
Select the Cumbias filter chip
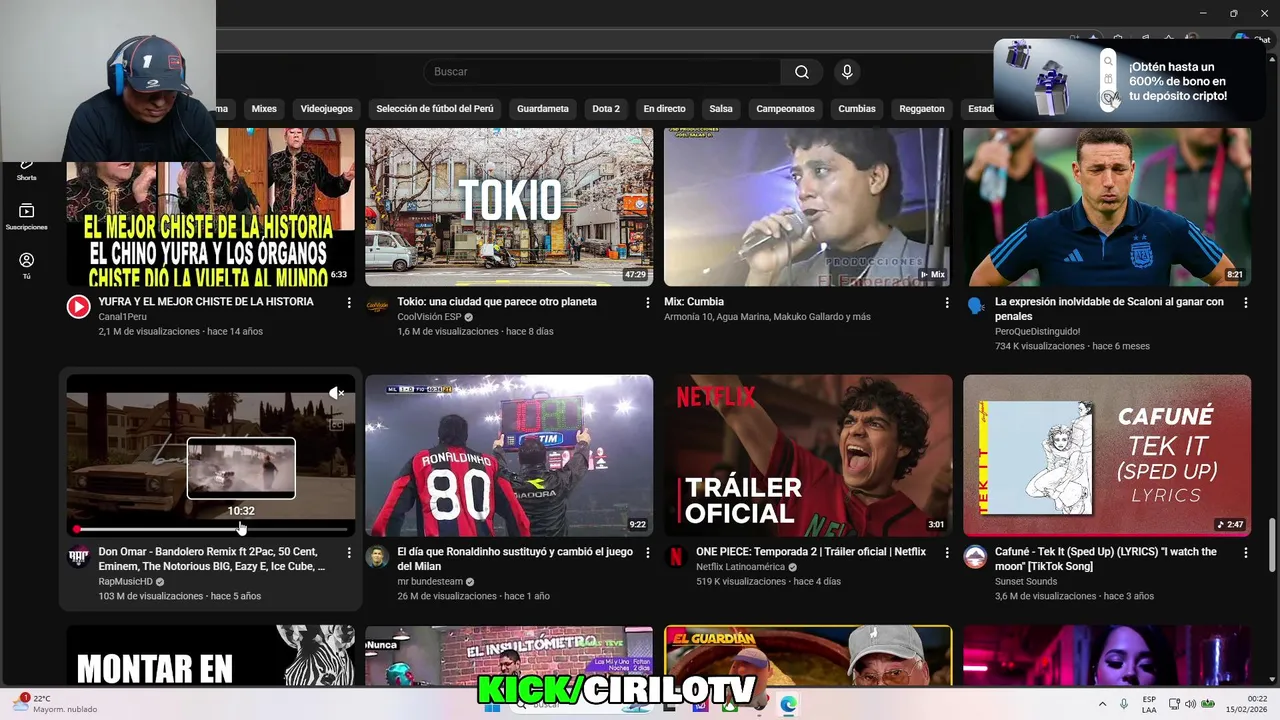coord(857,109)
